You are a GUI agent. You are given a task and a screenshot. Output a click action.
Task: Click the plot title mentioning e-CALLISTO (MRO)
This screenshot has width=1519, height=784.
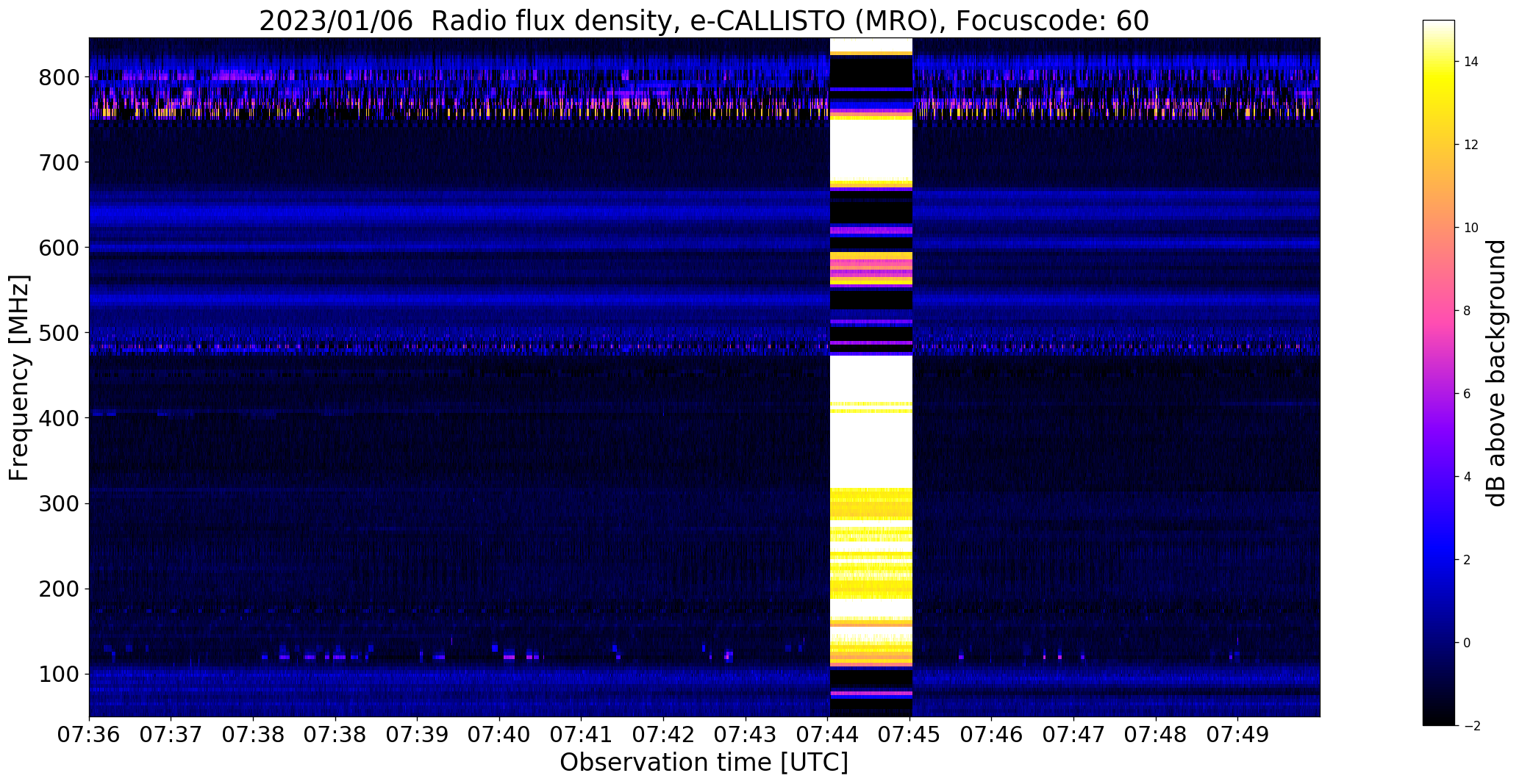[704, 21]
